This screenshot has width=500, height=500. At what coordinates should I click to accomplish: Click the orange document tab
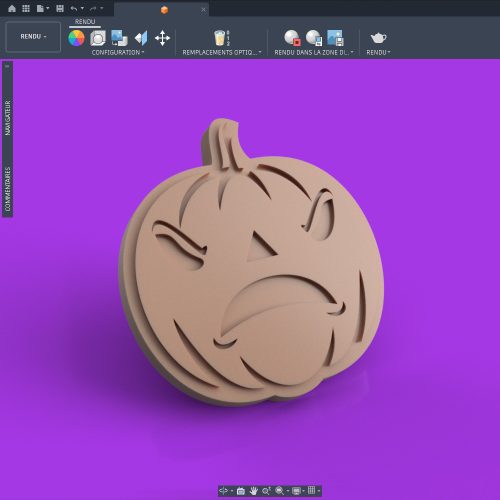[164, 10]
